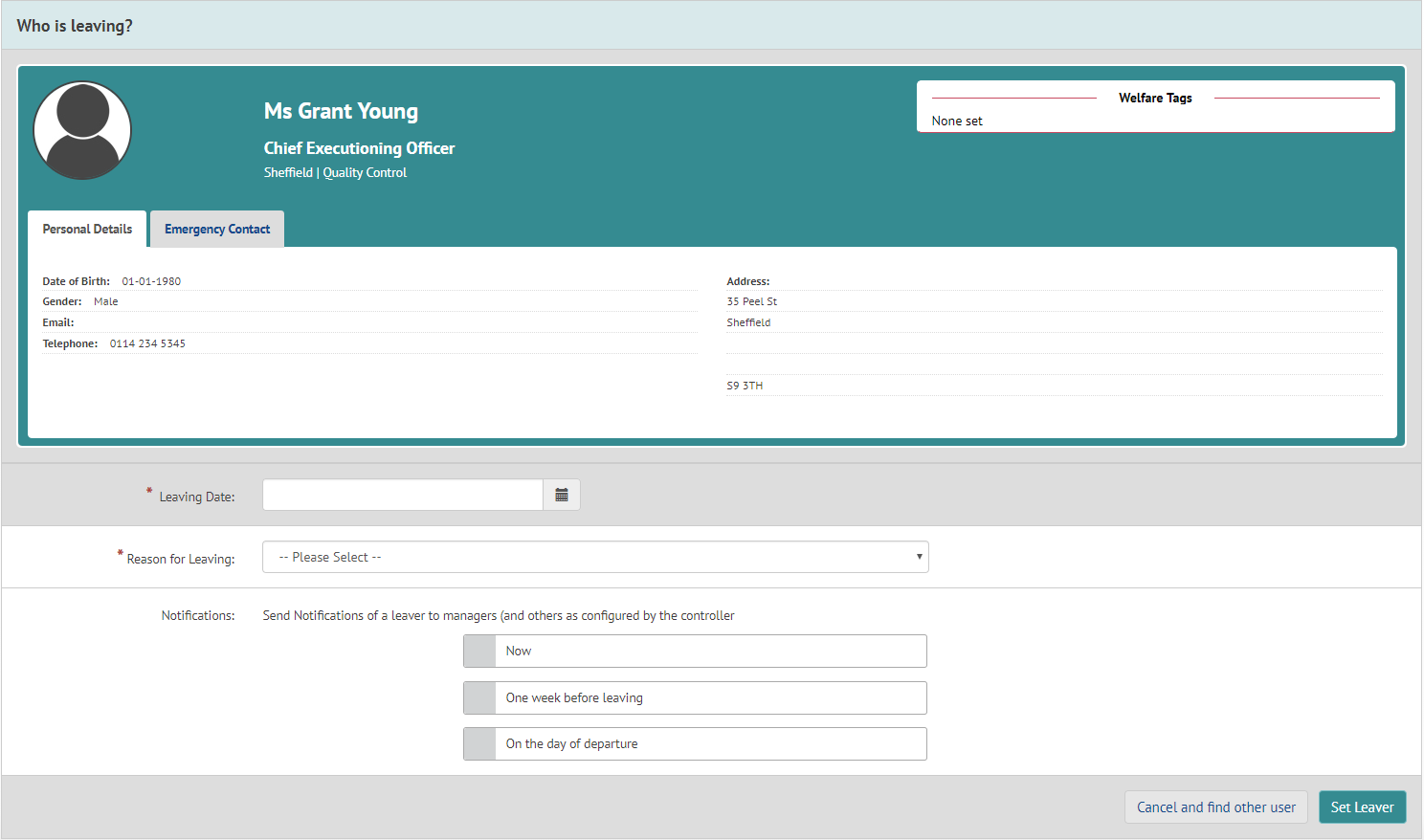Switch to the Emergency Contact tab

(216, 229)
